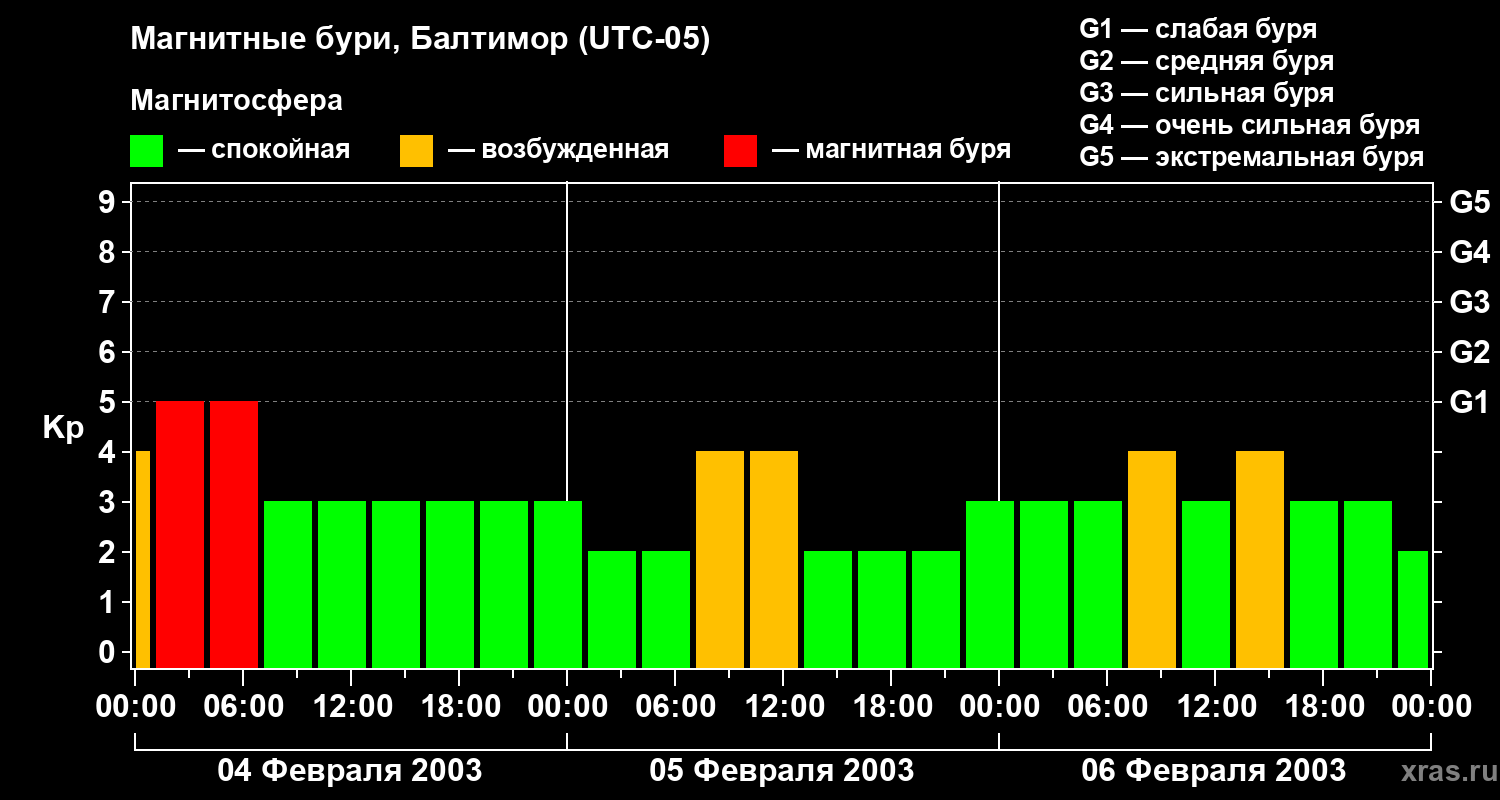1500x800 pixels.
Task: Click the Kp value 9 axis tick label
Action: point(108,202)
